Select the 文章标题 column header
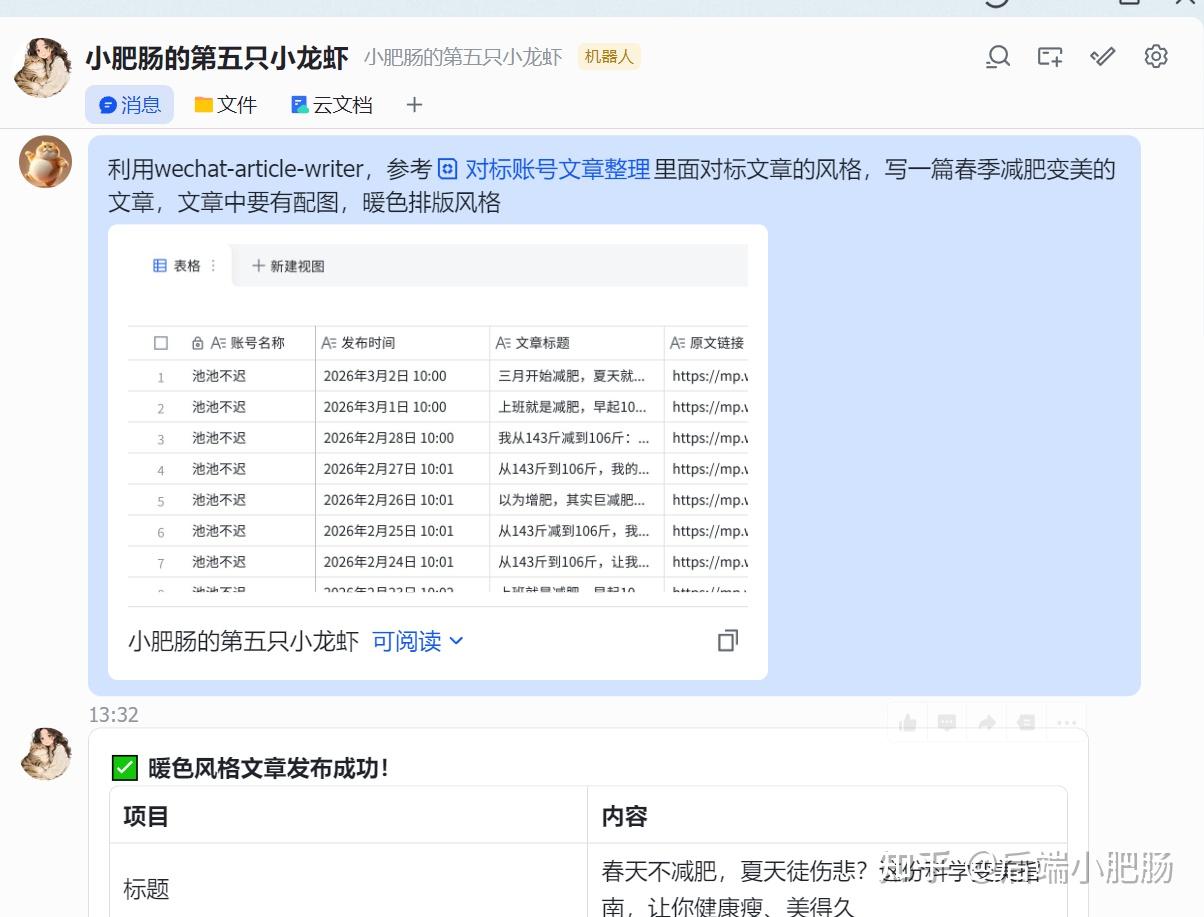 coord(542,343)
